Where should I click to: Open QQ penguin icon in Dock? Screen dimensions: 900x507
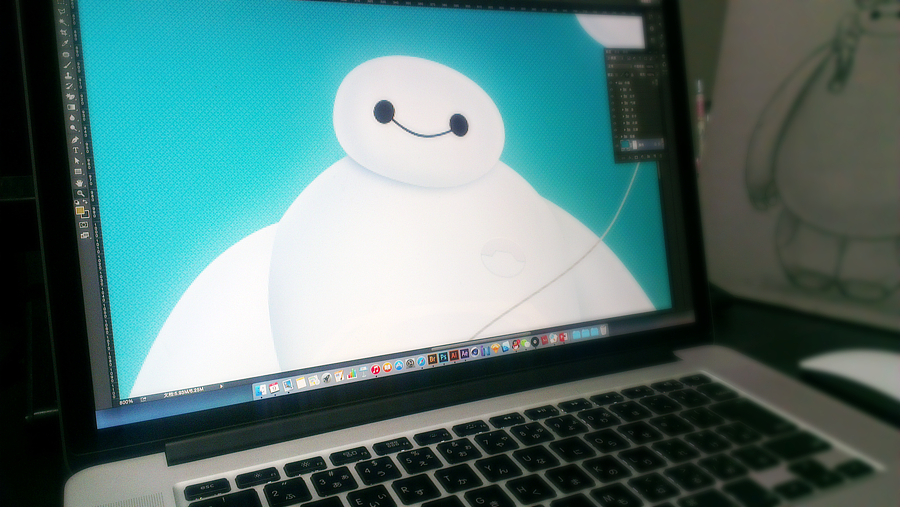click(x=516, y=345)
